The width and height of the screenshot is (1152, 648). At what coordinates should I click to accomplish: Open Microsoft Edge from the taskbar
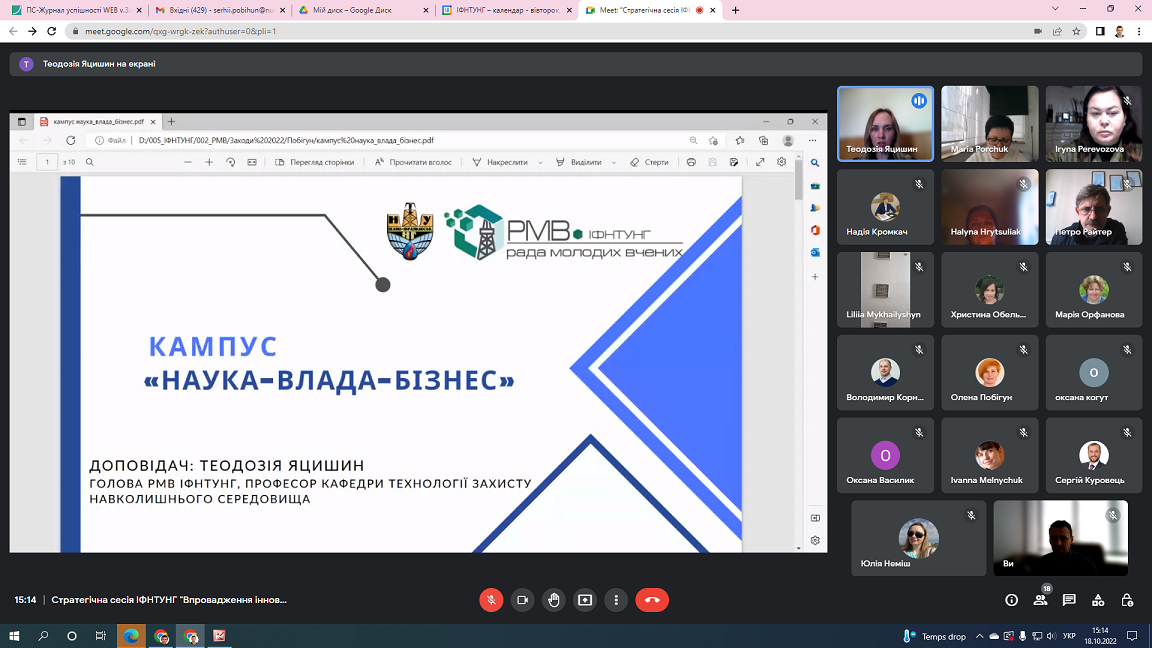(x=131, y=636)
